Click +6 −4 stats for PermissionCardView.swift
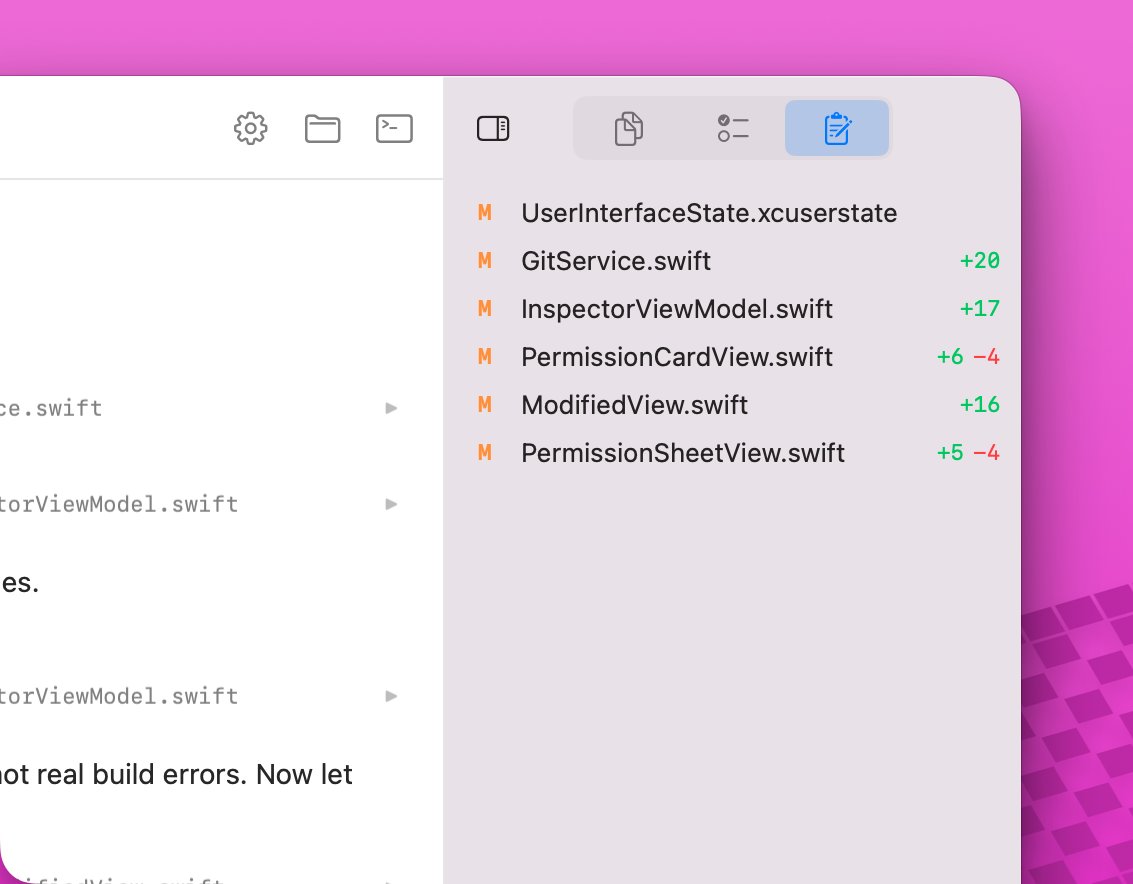The image size is (1133, 884). pyautogui.click(x=968, y=357)
